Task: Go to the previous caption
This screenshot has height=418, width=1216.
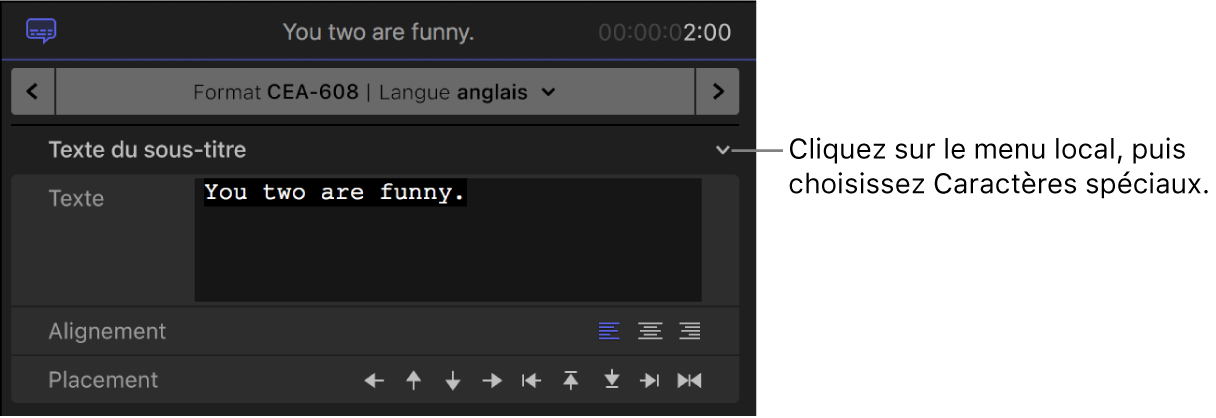Action: coord(33,92)
